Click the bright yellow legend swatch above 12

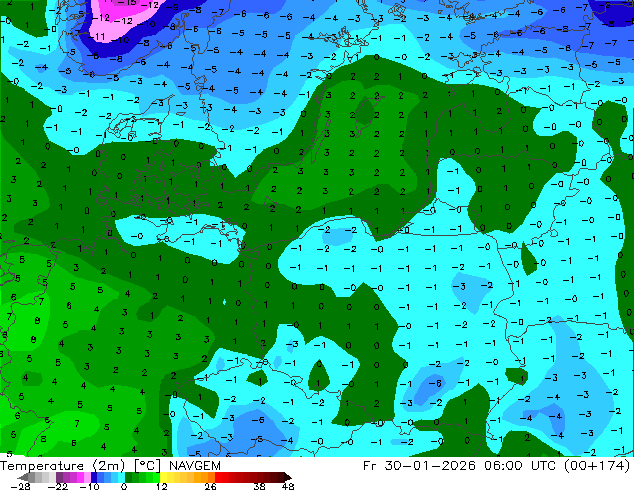pos(164,477)
